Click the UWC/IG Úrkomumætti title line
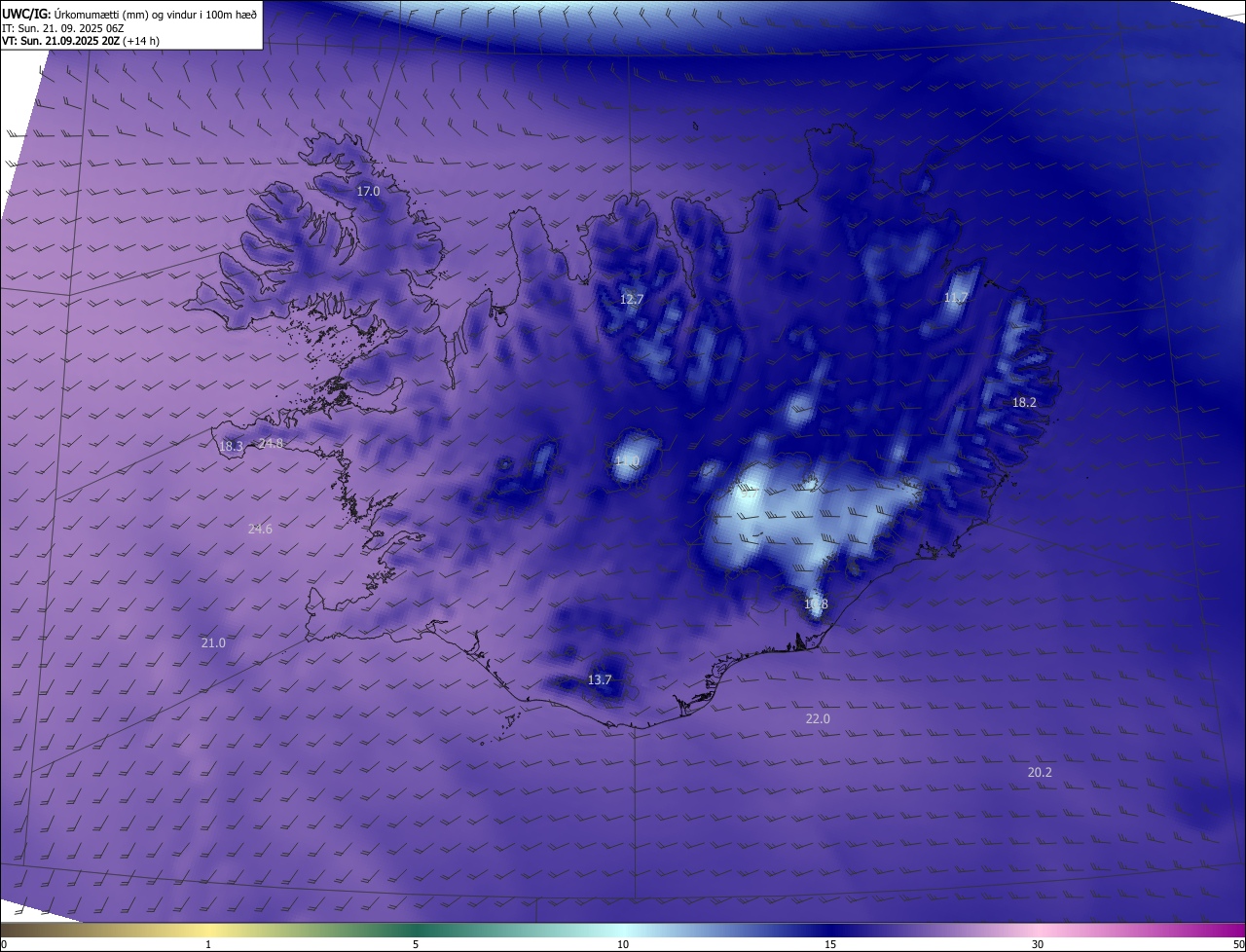This screenshot has width=1246, height=952. 129,13
